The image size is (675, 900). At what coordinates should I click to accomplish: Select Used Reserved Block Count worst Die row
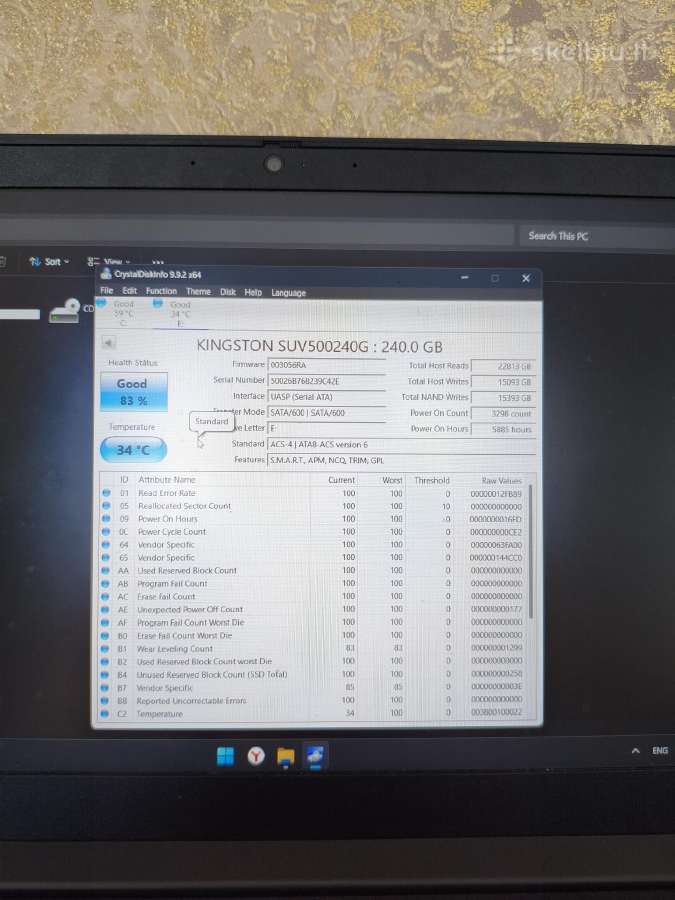[313, 661]
